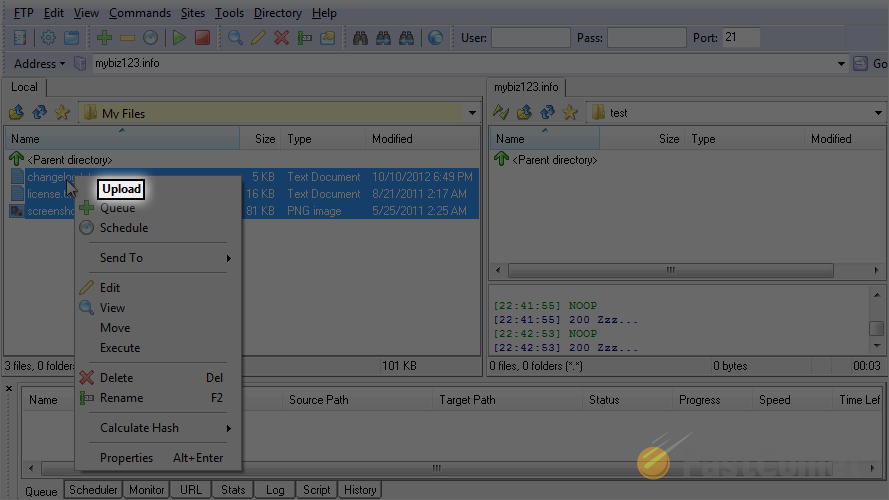Switch to the Stats tab
Viewport: 889px width, 500px height.
[x=233, y=490]
